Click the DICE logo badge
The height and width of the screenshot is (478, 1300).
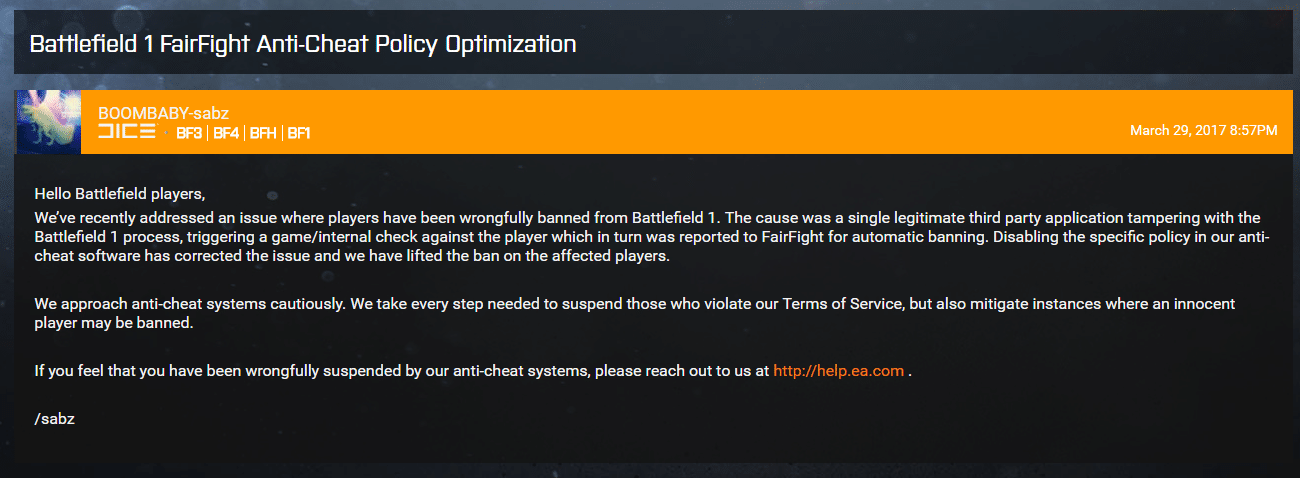[126, 132]
